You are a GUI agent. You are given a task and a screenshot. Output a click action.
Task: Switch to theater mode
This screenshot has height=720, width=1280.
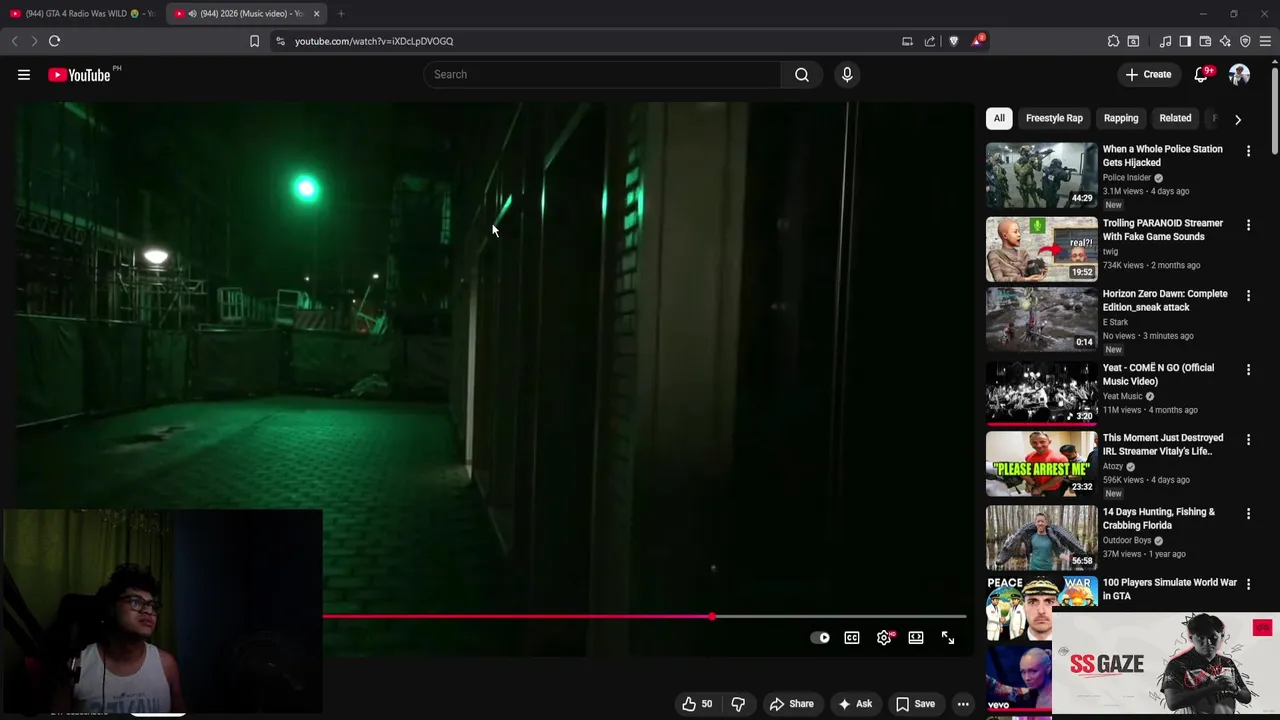click(916, 638)
